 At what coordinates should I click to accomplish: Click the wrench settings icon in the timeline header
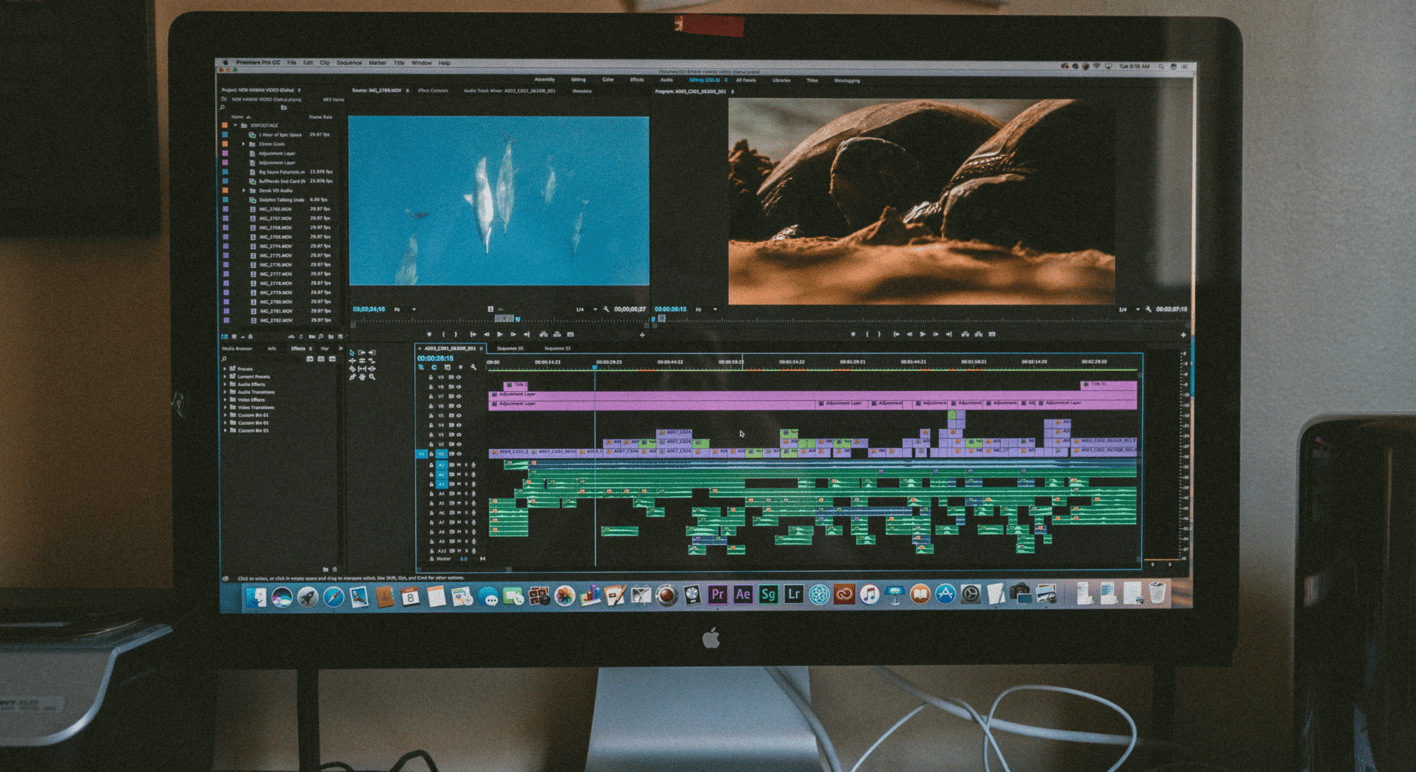[473, 367]
